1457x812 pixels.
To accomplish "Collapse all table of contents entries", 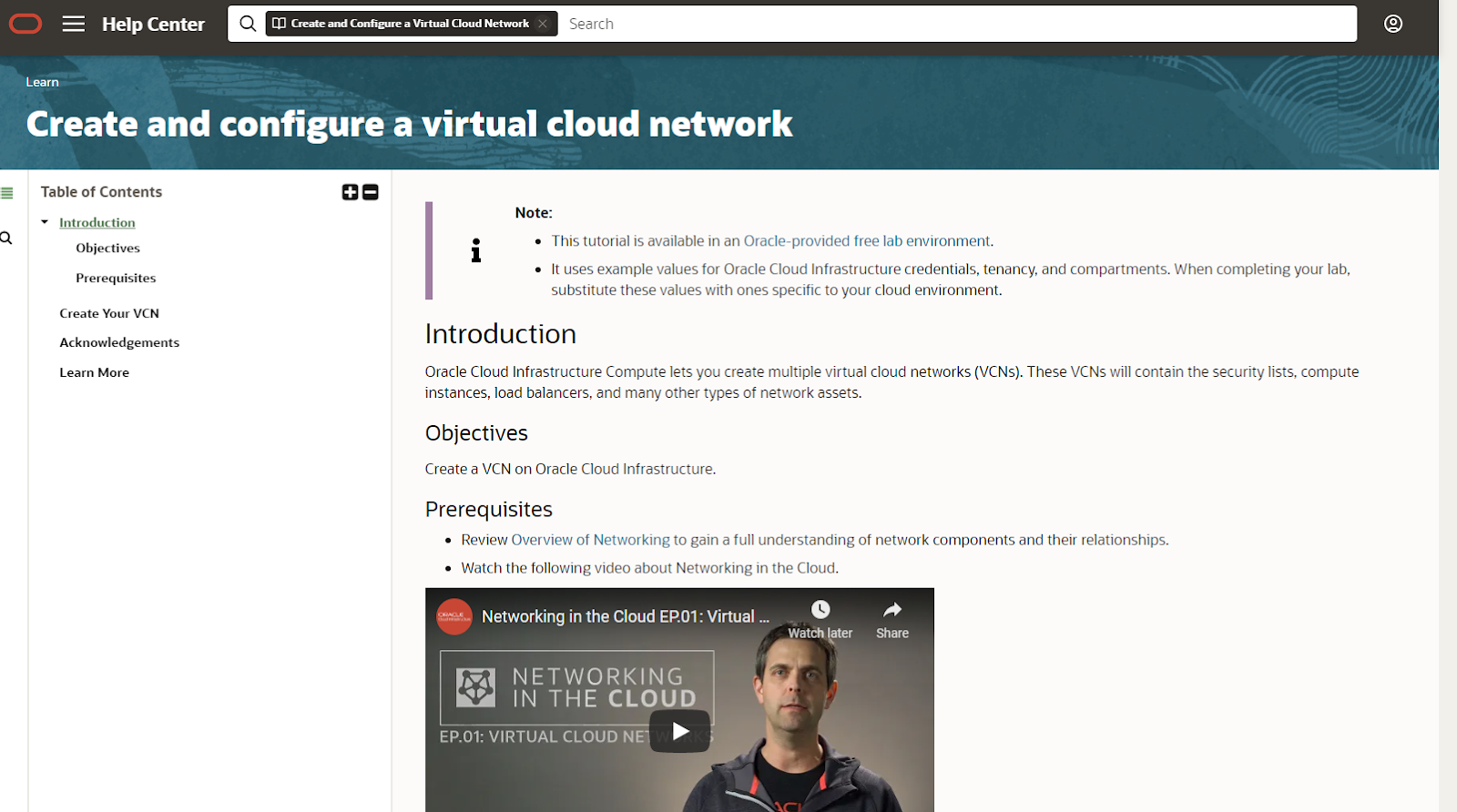I will tap(371, 192).
